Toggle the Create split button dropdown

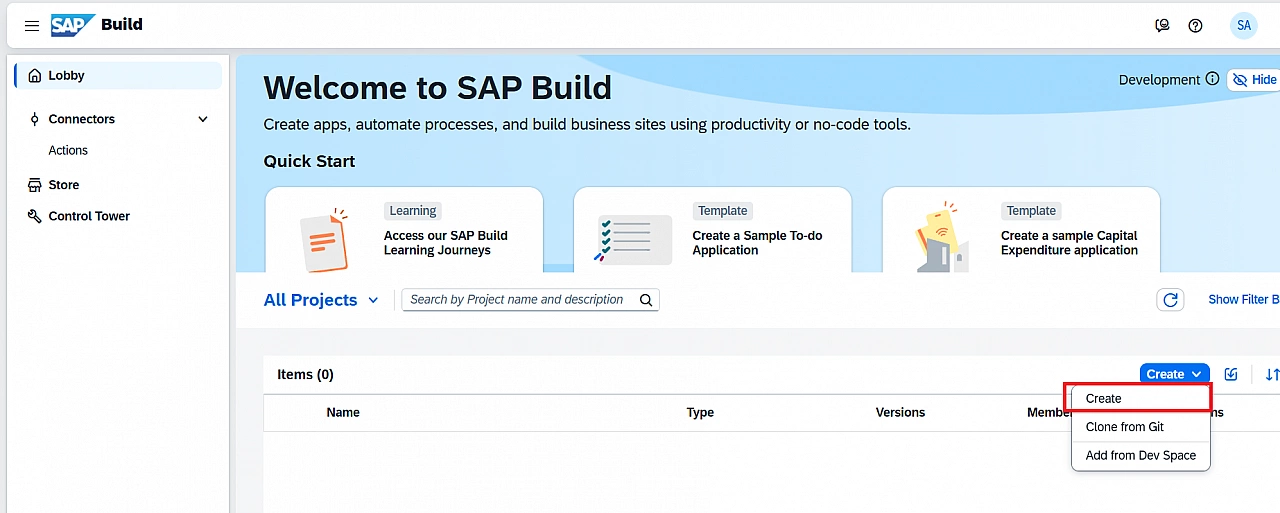click(1197, 374)
